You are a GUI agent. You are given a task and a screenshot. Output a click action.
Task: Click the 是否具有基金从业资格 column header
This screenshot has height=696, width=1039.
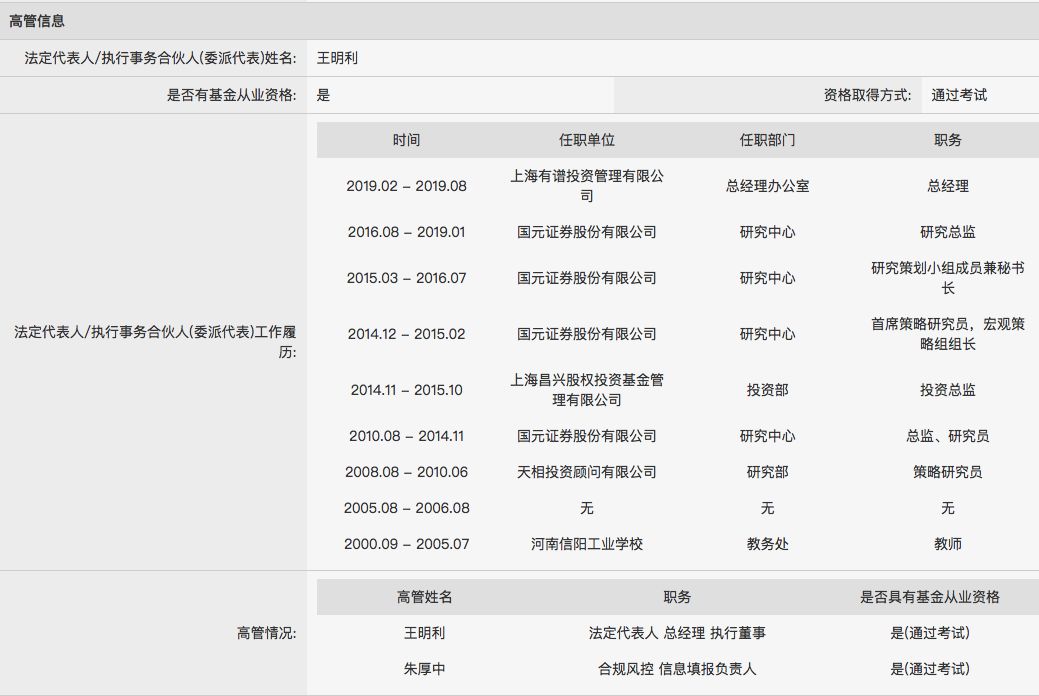point(930,597)
